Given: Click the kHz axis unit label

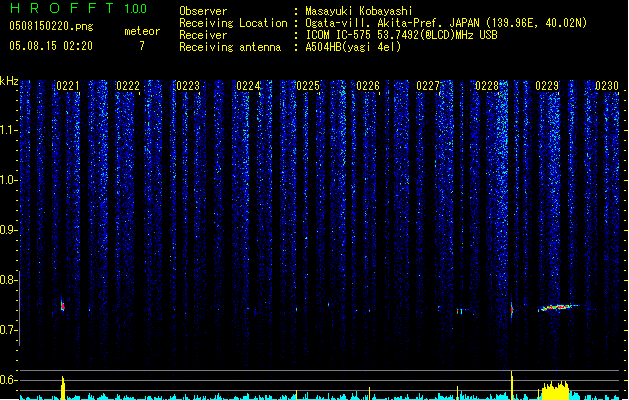Looking at the screenshot, I should (9, 81).
